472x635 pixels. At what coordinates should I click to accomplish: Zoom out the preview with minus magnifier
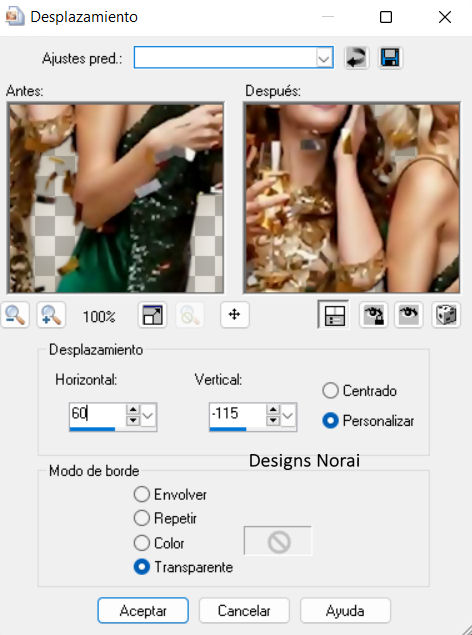pos(15,315)
